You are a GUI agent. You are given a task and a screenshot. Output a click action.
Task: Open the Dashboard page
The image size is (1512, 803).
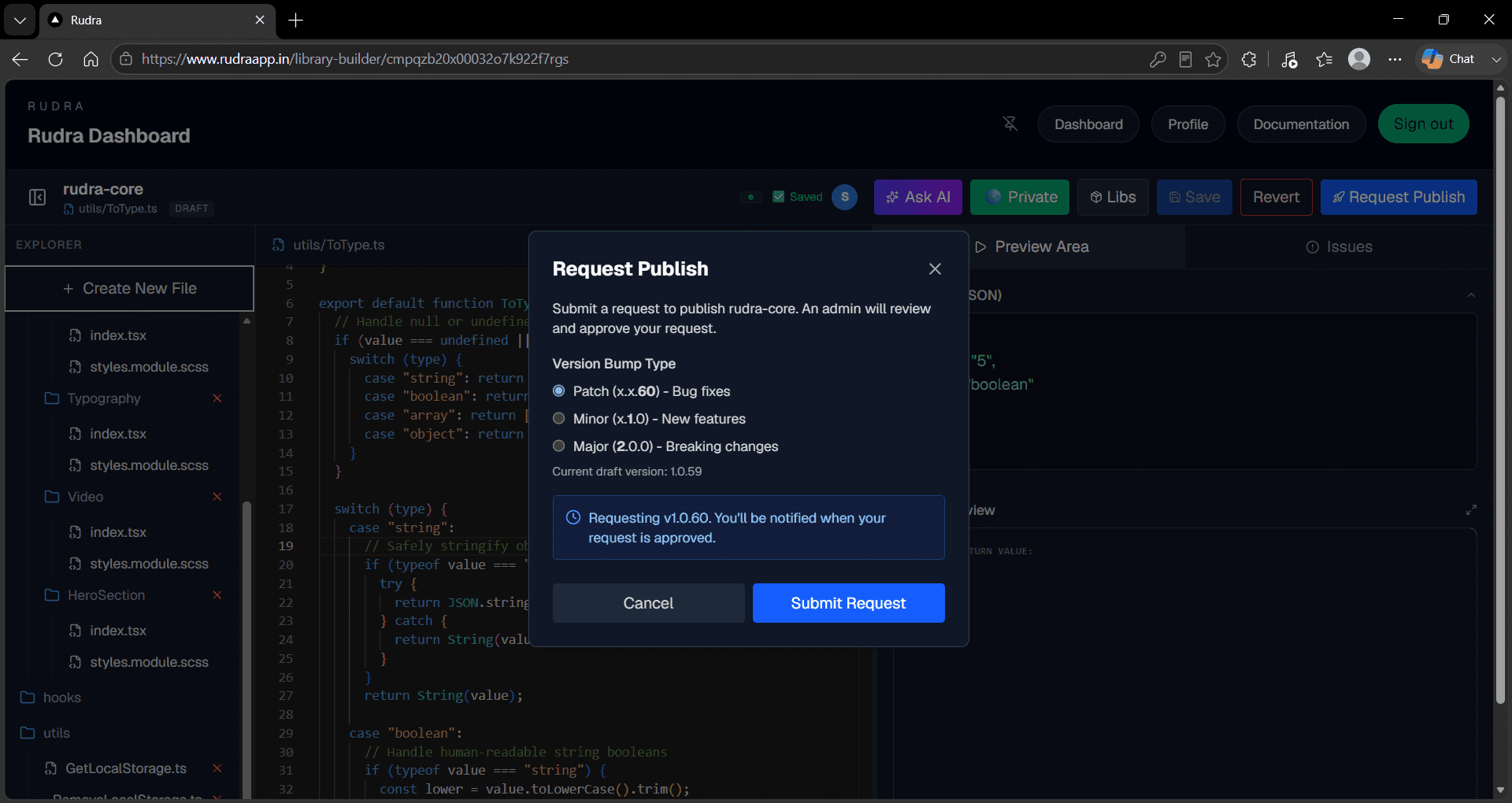[x=1088, y=124]
